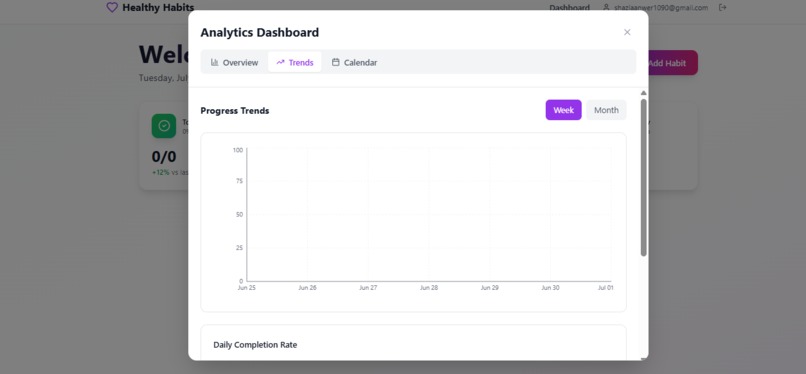Click the Healthy Habits heart logo icon
This screenshot has width=806, height=374.
tap(112, 7)
